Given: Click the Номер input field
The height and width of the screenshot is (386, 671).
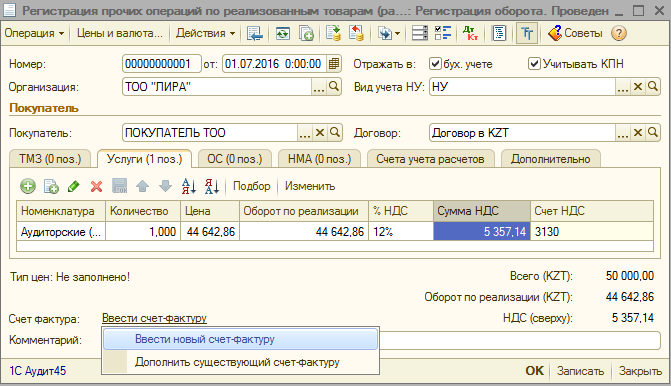Looking at the screenshot, I should [162, 64].
